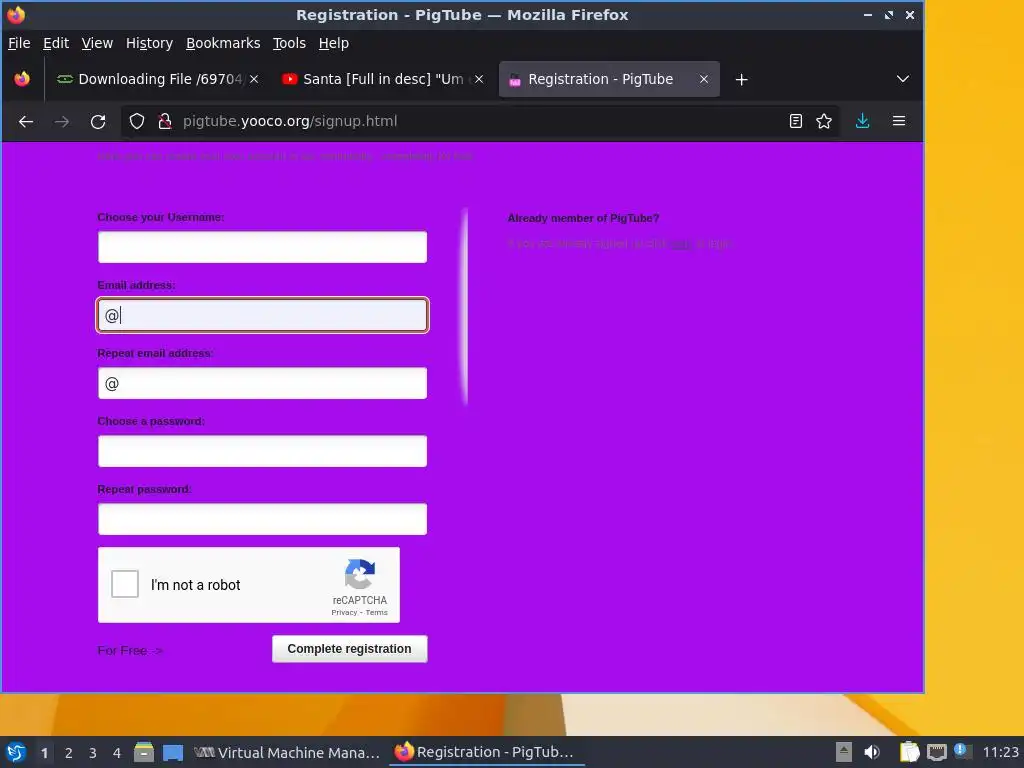Open the Bookmarks menu
The image size is (1024, 768).
tap(223, 43)
